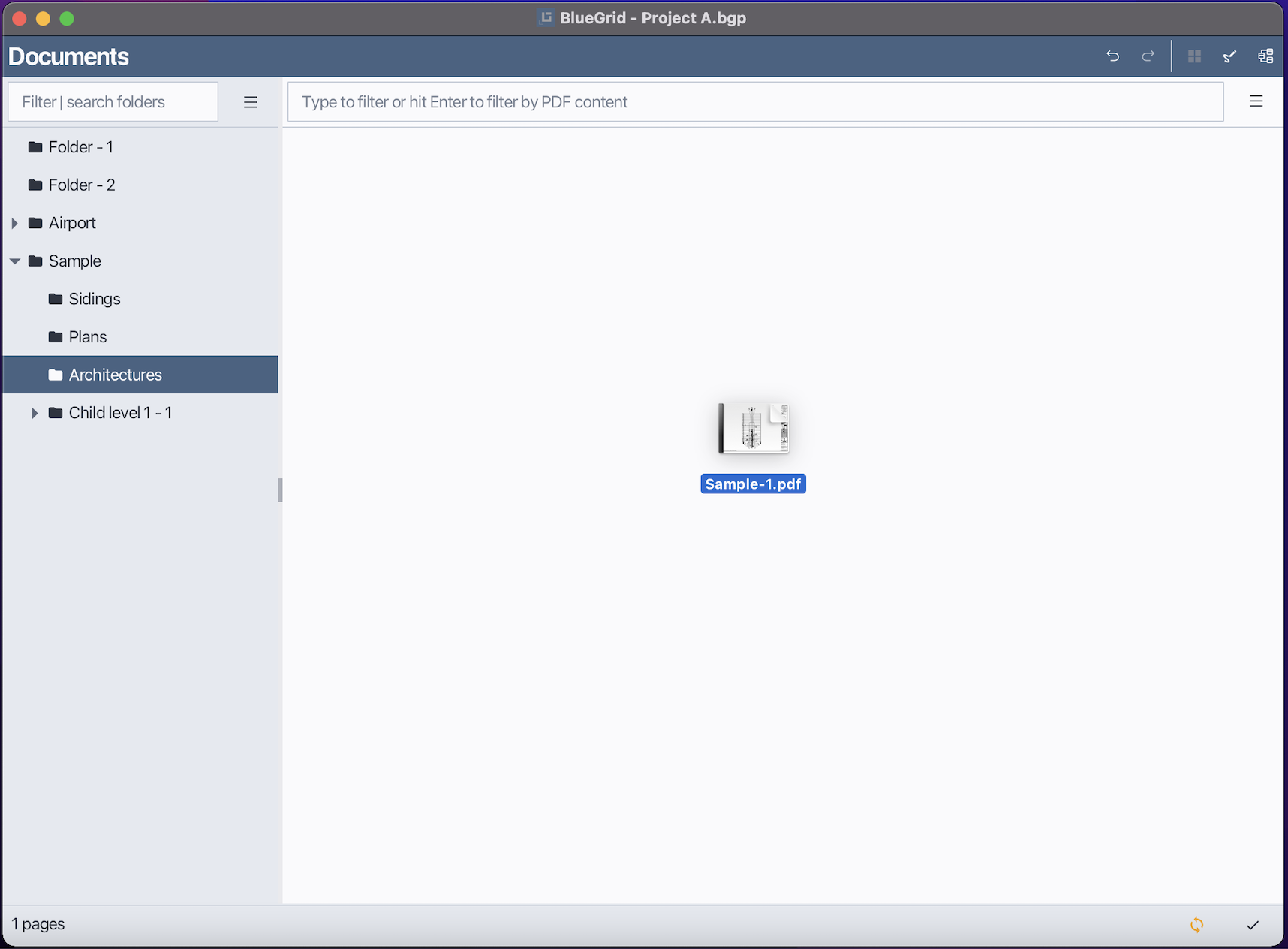The image size is (1288, 949).
Task: Select the Architectures folder
Action: coord(114,374)
